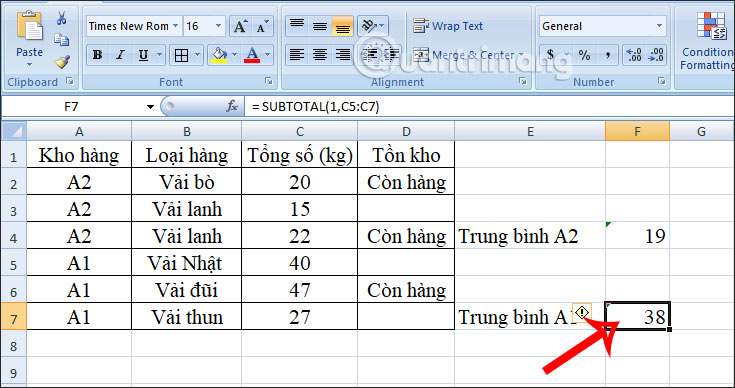Image resolution: width=735 pixels, height=388 pixels.
Task: Click the Insert Function fx icon
Action: (232, 107)
